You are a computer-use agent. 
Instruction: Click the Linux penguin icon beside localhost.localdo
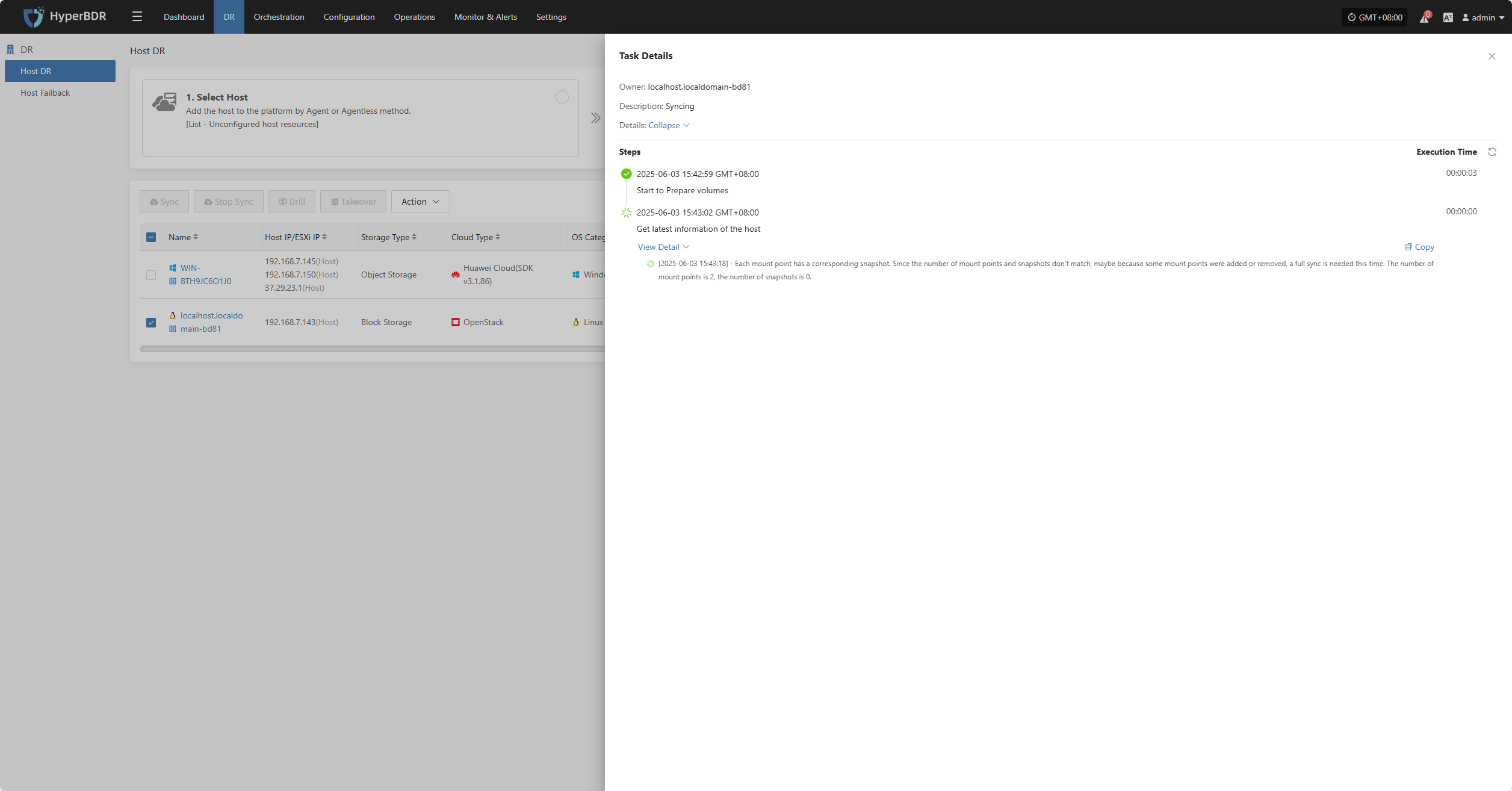173,315
